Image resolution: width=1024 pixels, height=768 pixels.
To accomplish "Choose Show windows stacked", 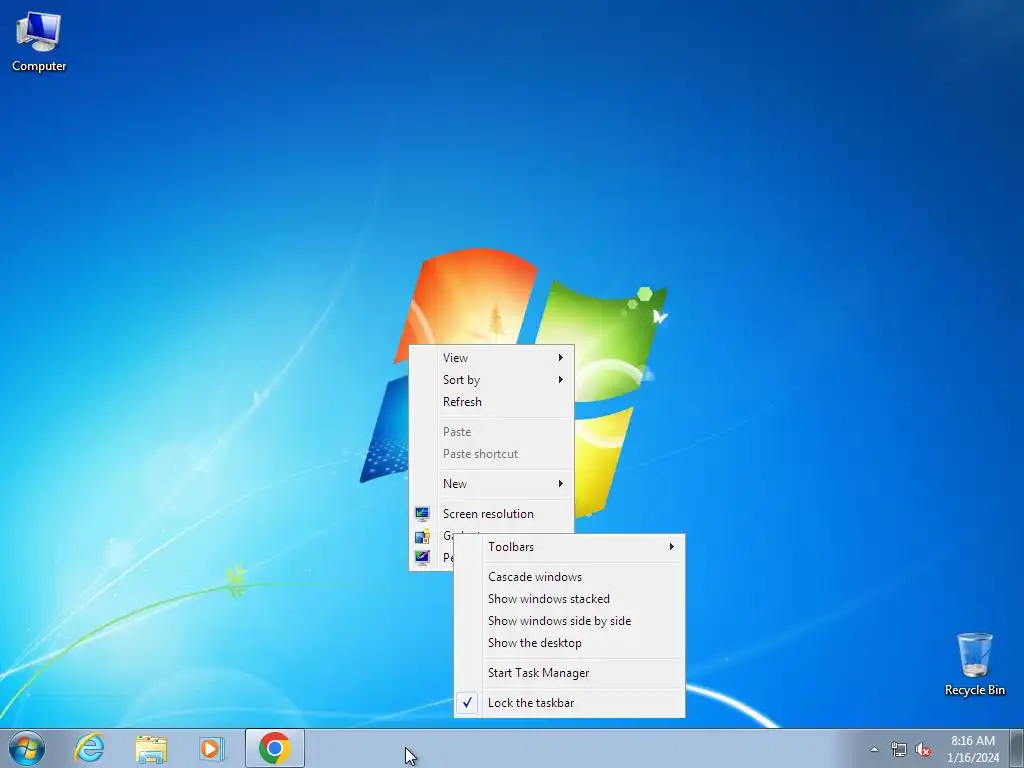I will pyautogui.click(x=569, y=600).
